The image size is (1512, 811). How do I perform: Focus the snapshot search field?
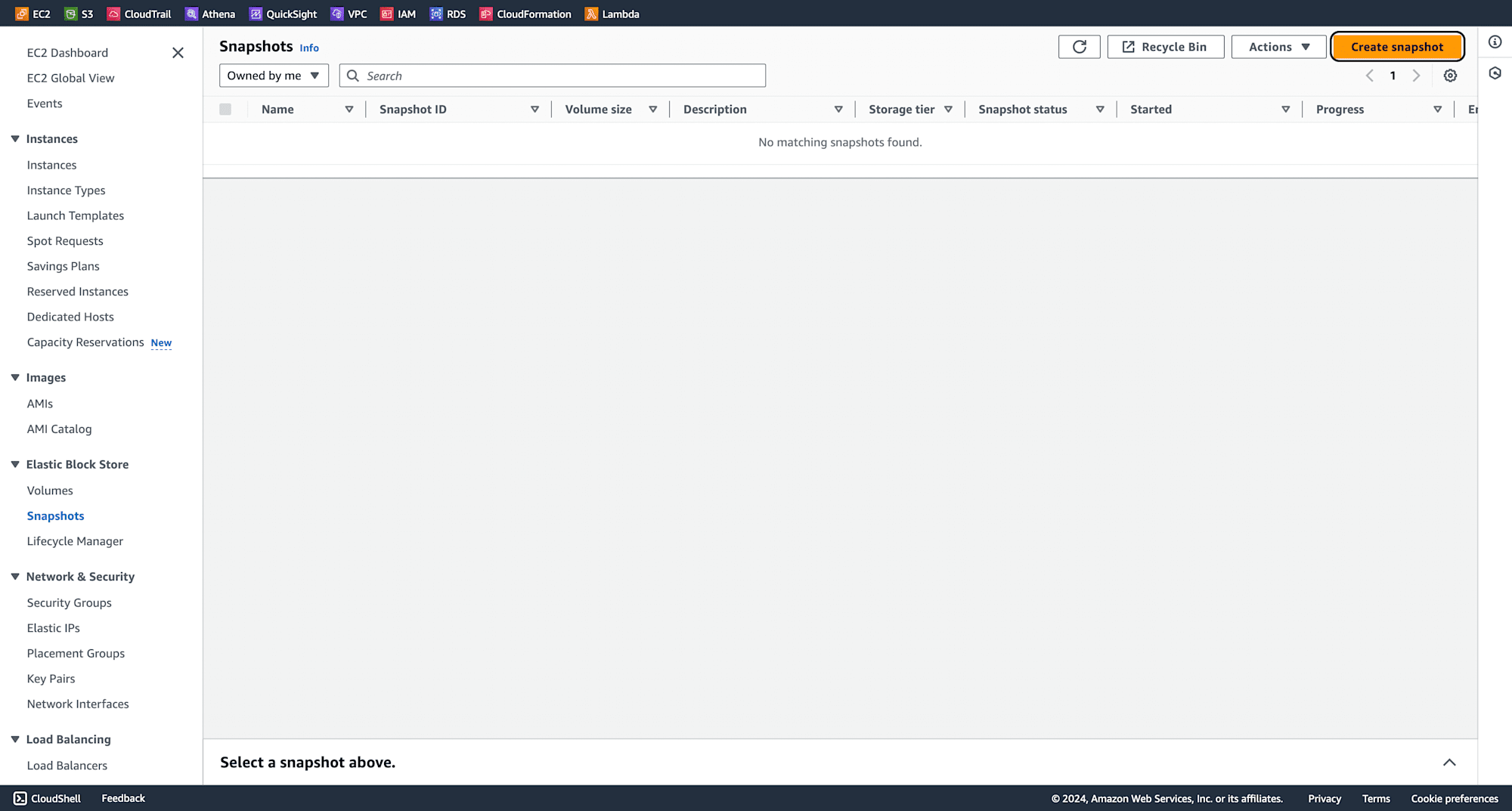pyautogui.click(x=553, y=76)
